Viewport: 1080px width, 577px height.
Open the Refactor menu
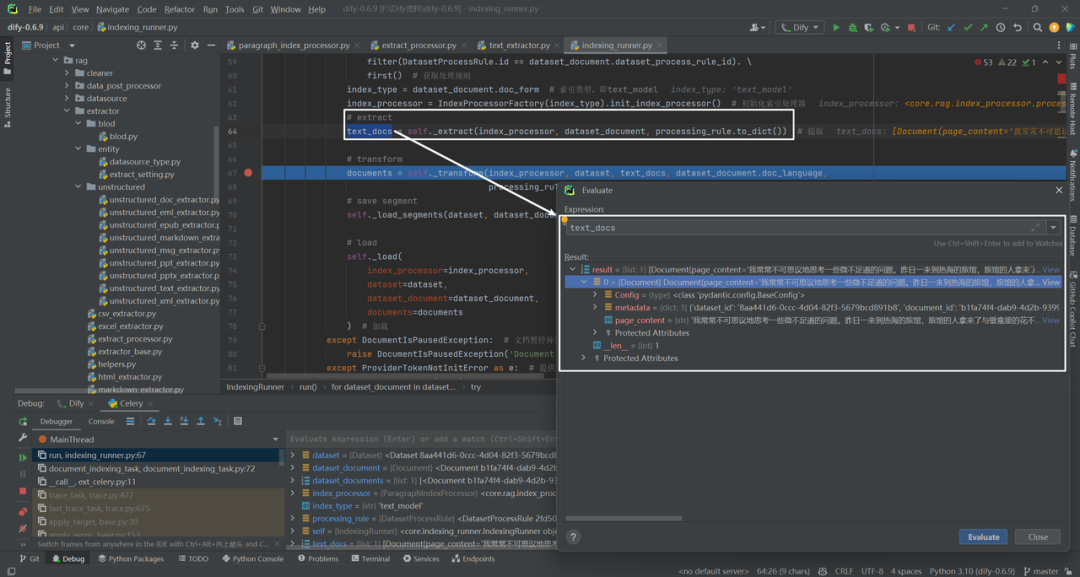pos(180,10)
